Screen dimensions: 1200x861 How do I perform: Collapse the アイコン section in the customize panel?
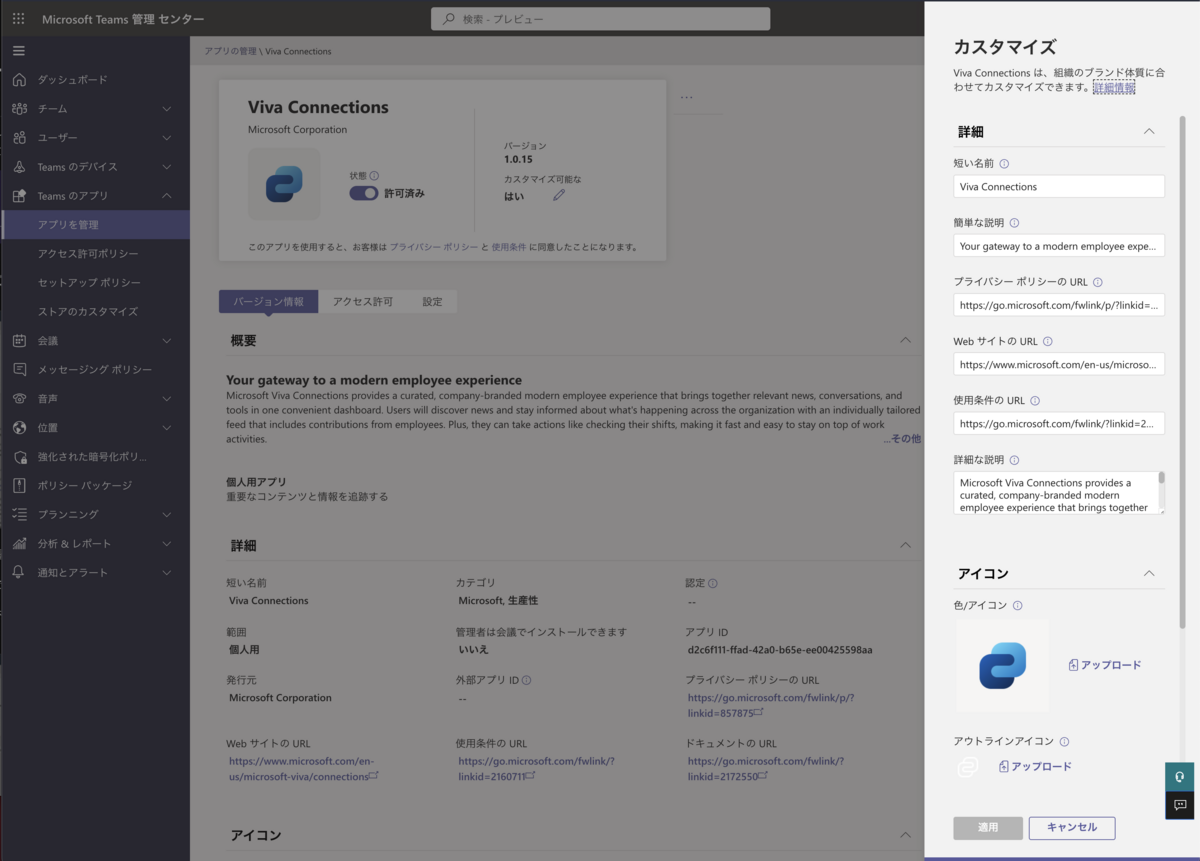(1149, 573)
